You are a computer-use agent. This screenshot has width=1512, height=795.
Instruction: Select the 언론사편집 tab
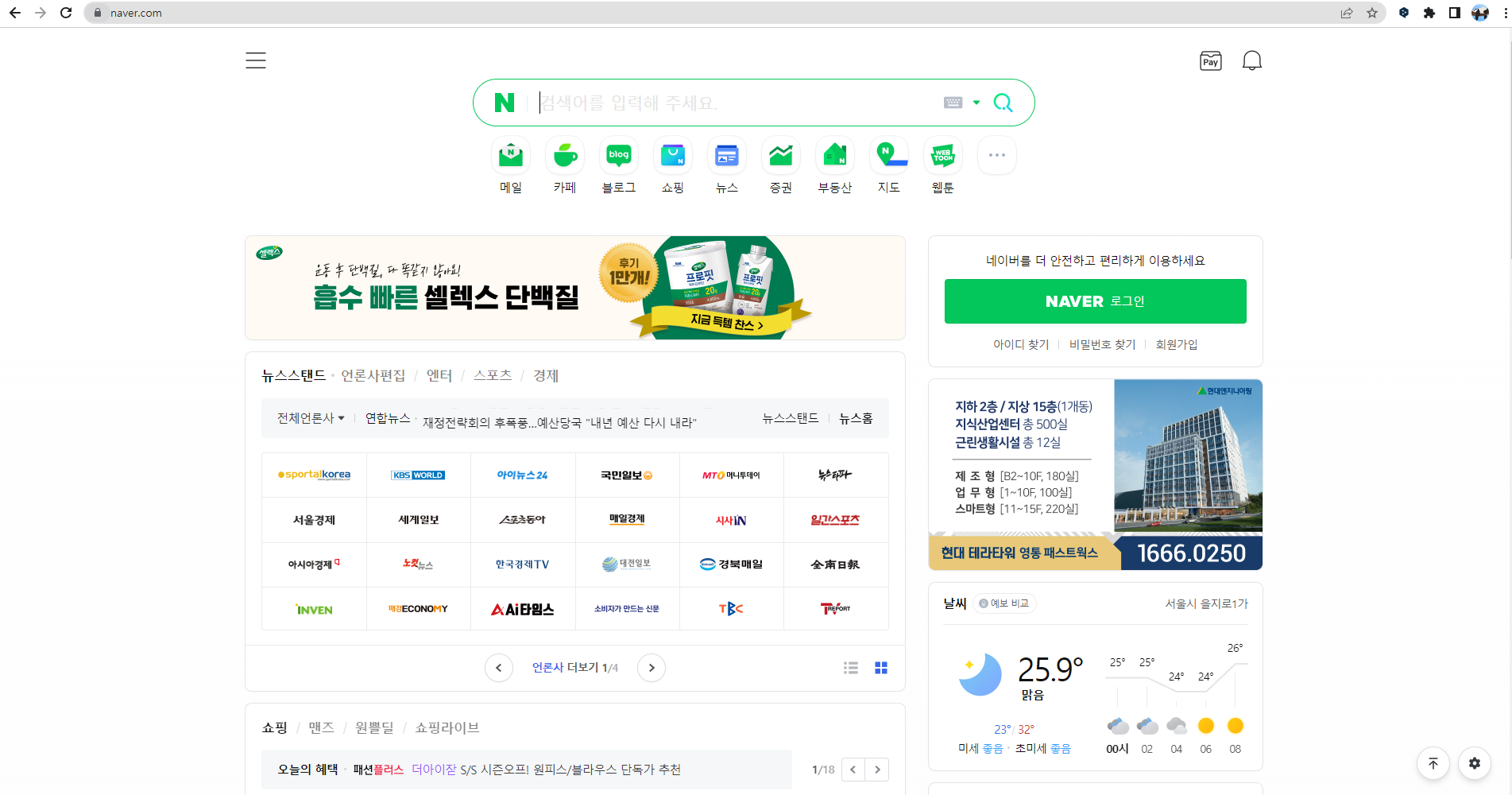point(373,375)
